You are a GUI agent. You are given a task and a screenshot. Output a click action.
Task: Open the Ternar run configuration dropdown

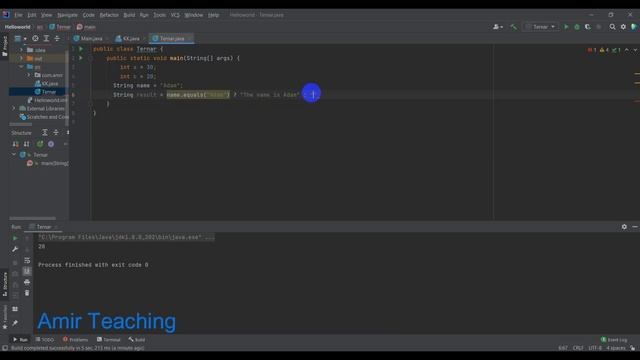point(541,27)
